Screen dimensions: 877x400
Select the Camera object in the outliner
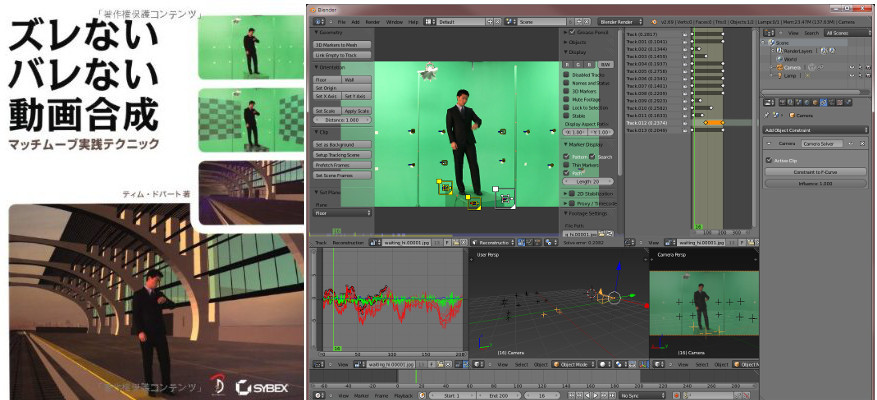[x=794, y=67]
